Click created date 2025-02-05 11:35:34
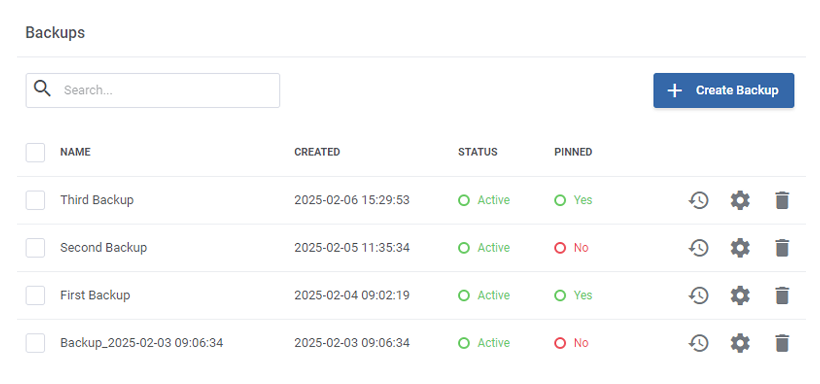Screen dimensions: 820x384 point(352,247)
